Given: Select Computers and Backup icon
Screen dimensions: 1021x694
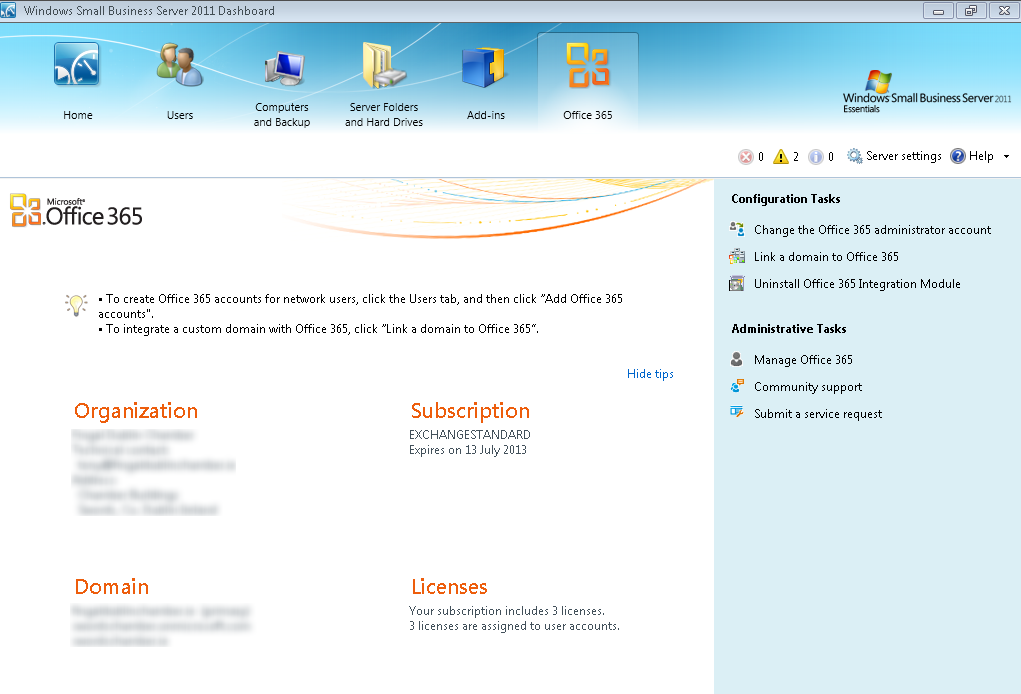Looking at the screenshot, I should [x=285, y=68].
